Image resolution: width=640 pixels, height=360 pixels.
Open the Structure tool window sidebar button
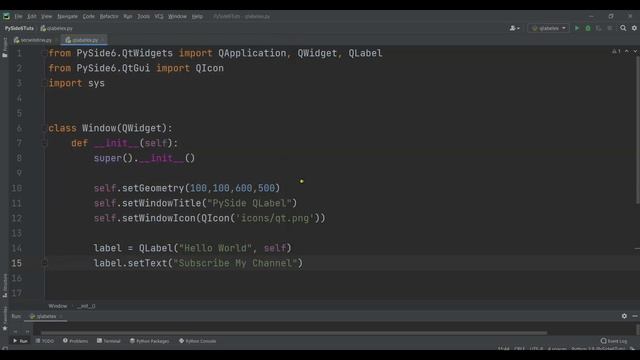click(x=4, y=286)
